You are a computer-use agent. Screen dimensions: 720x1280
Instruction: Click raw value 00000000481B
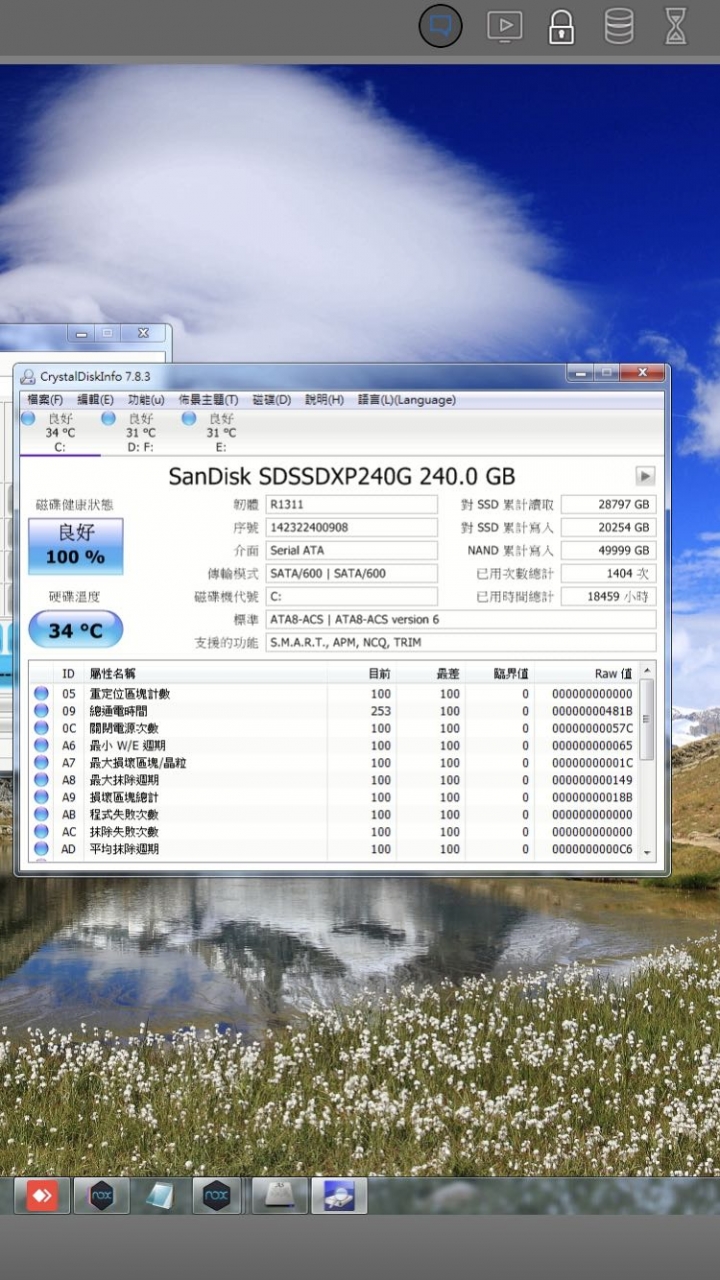[x=592, y=711]
